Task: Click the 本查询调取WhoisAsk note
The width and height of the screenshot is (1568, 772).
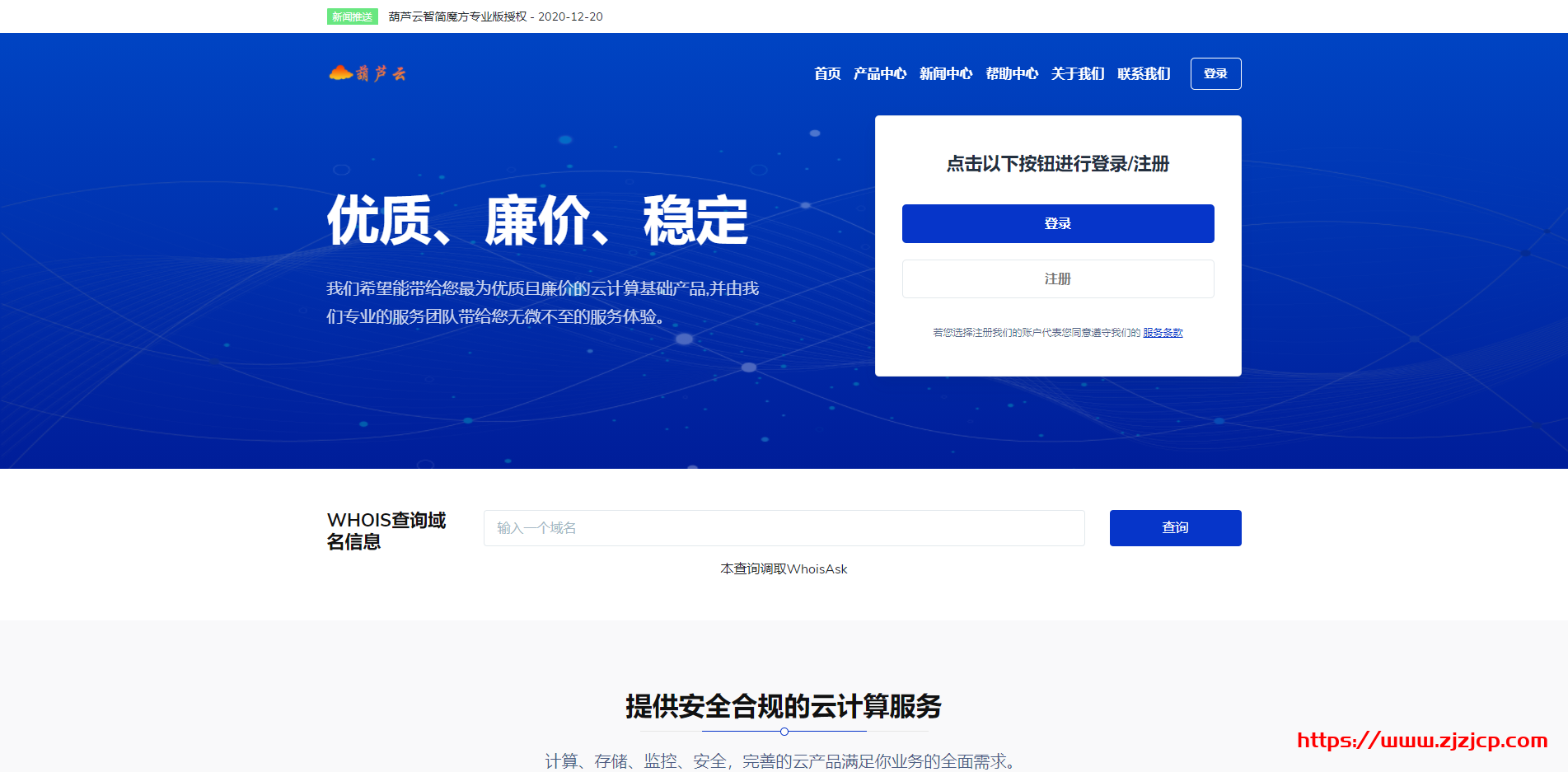Action: pyautogui.click(x=784, y=569)
